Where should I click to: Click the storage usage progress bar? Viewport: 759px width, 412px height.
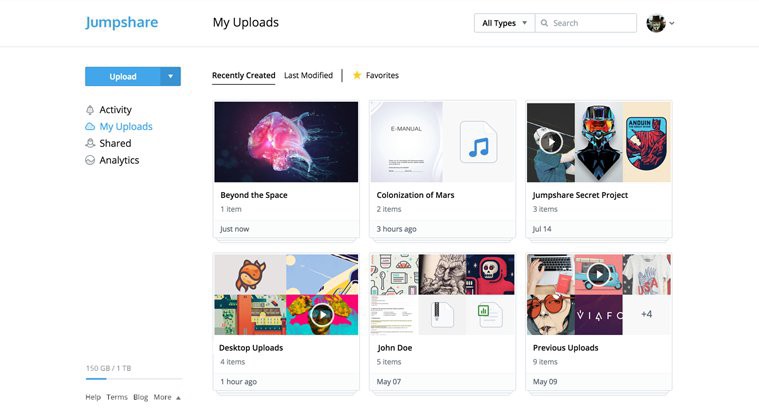coord(133,379)
